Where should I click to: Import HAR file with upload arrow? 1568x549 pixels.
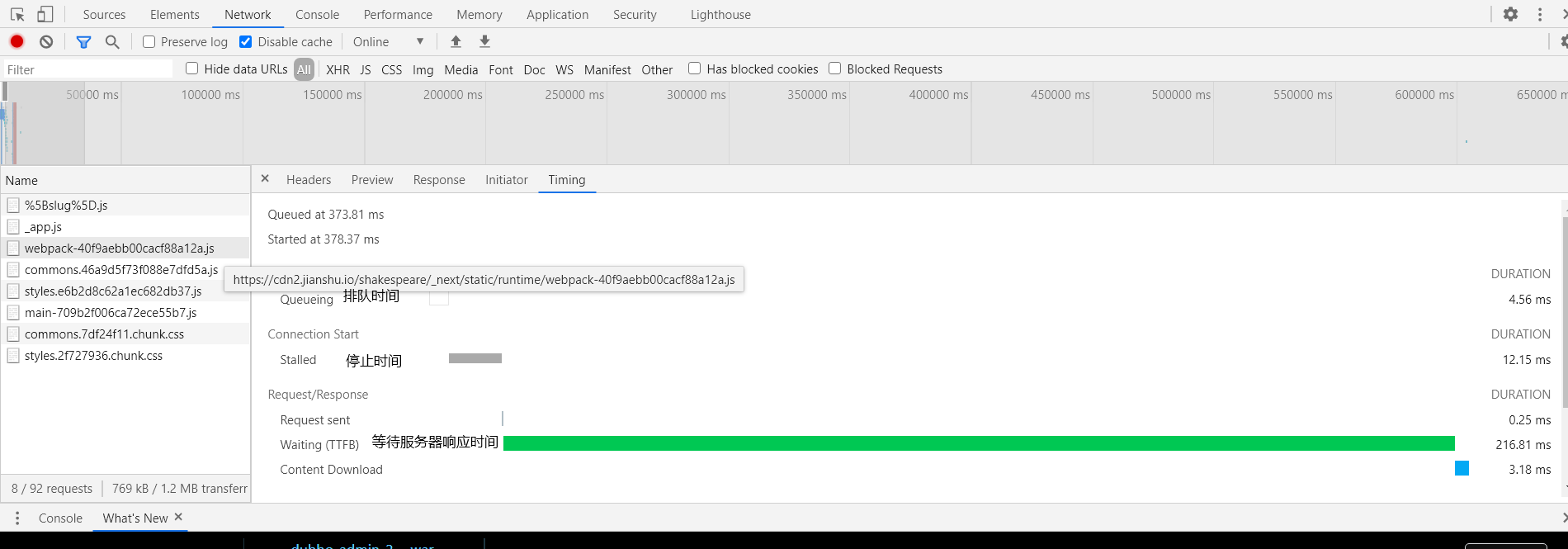[x=456, y=41]
